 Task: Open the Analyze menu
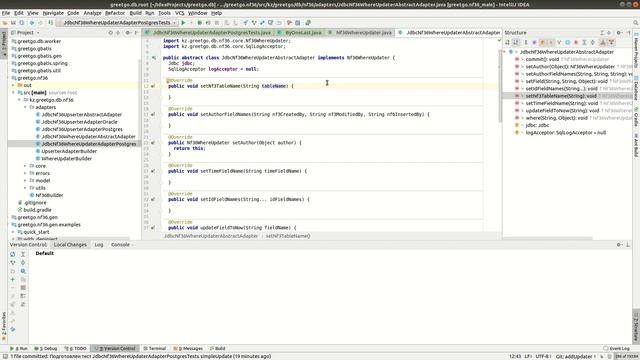92,13
